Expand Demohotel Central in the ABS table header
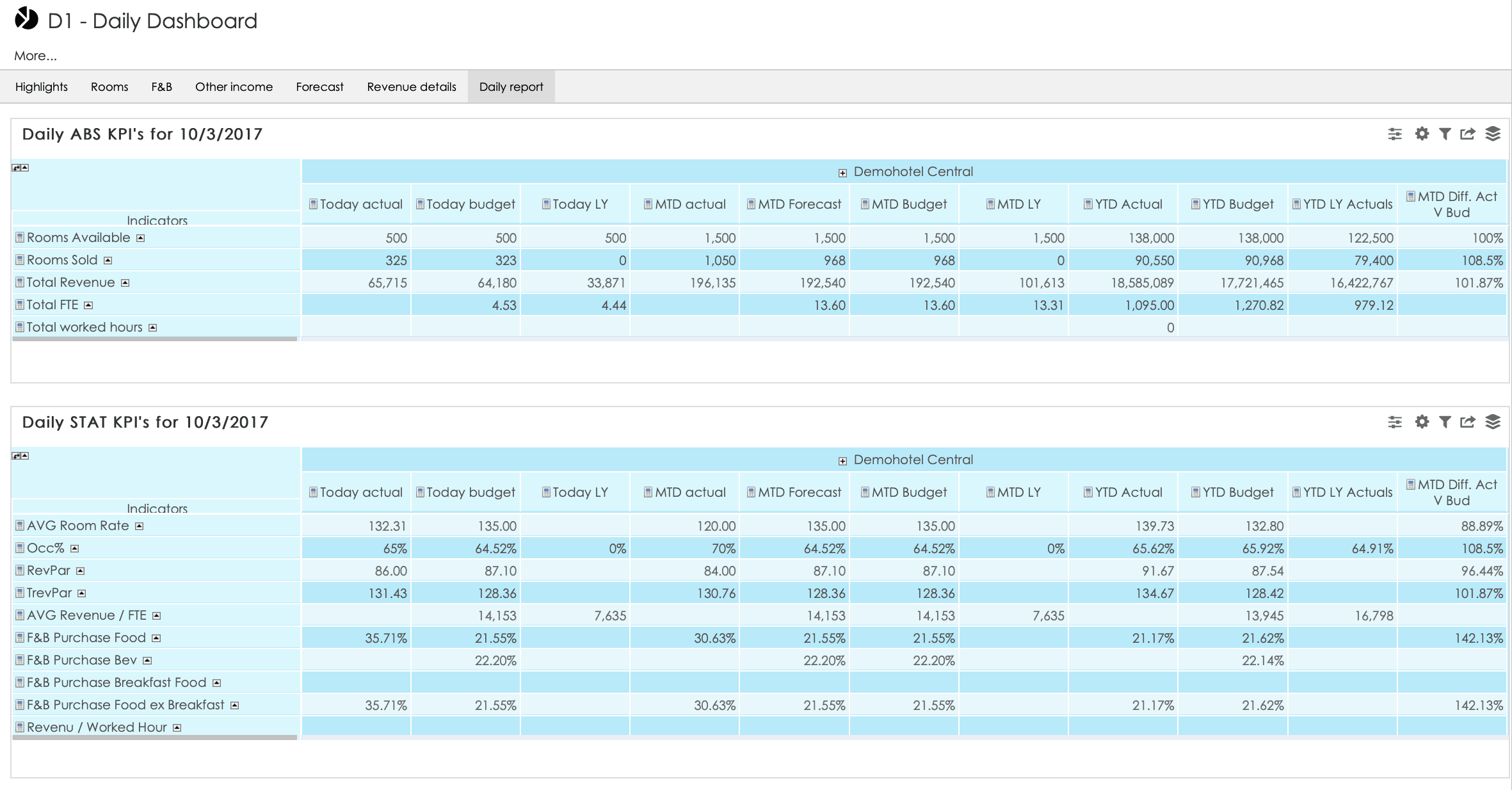This screenshot has width=1512, height=790. (842, 173)
